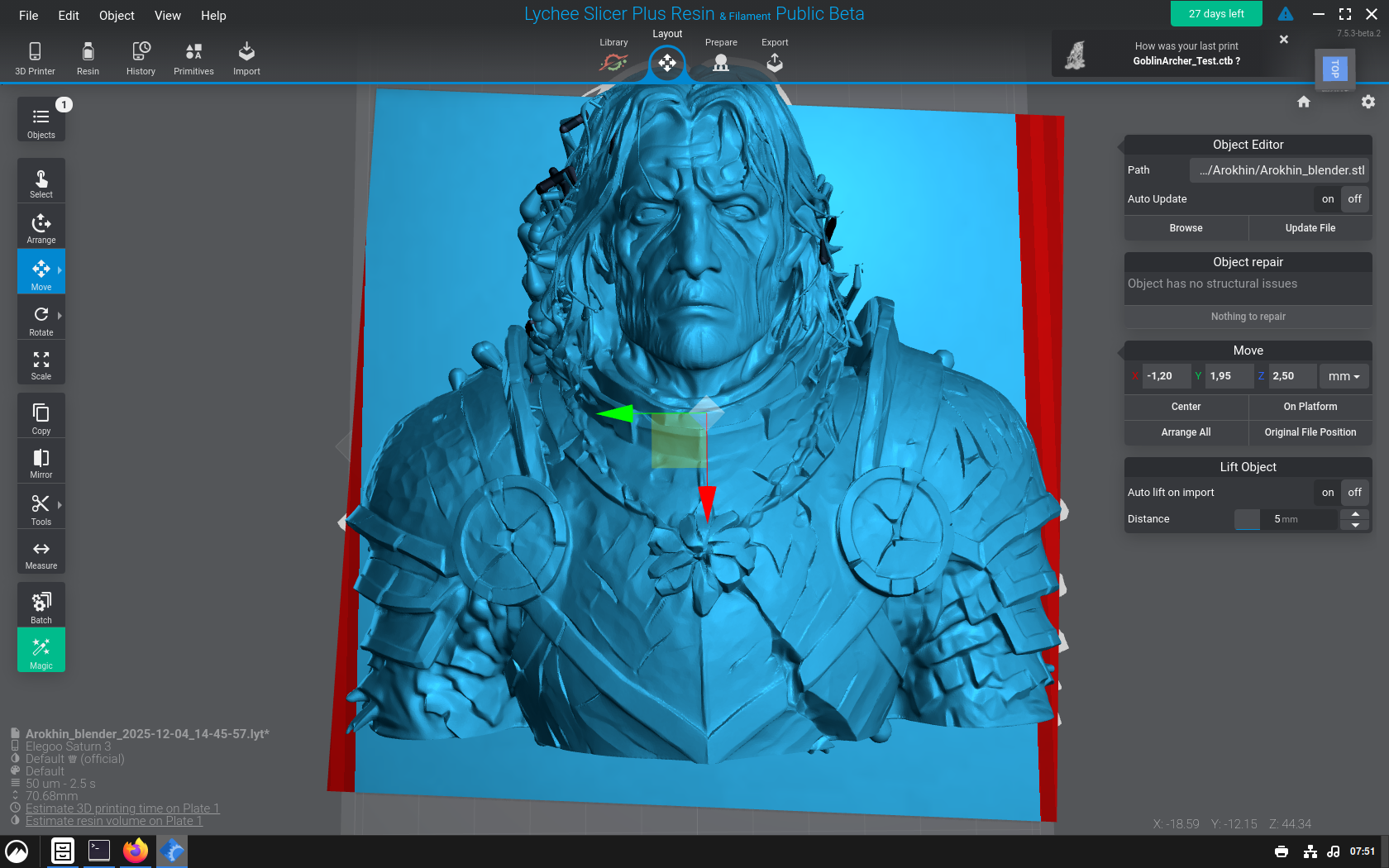This screenshot has width=1389, height=868.
Task: Open the terminal from the taskbar
Action: tap(99, 851)
